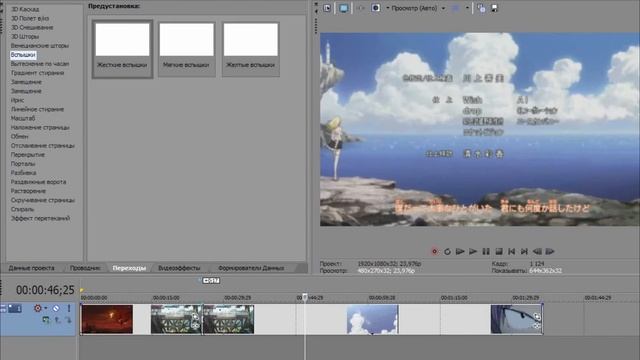
Task: Select Скручивание страницы transition
Action: pyautogui.click(x=42, y=200)
